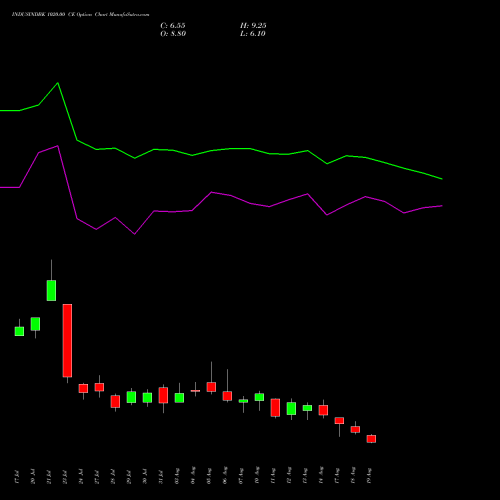
Task: Click the high value H: 9.25
Action: pyautogui.click(x=253, y=26)
